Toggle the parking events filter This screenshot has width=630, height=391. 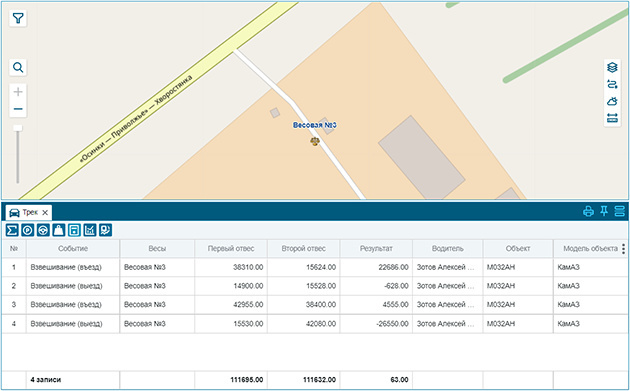(x=27, y=230)
